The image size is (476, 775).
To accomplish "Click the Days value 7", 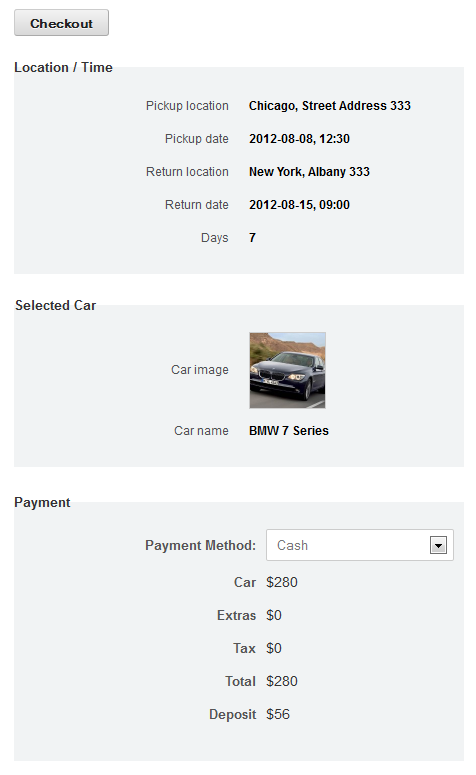I will pyautogui.click(x=252, y=238).
